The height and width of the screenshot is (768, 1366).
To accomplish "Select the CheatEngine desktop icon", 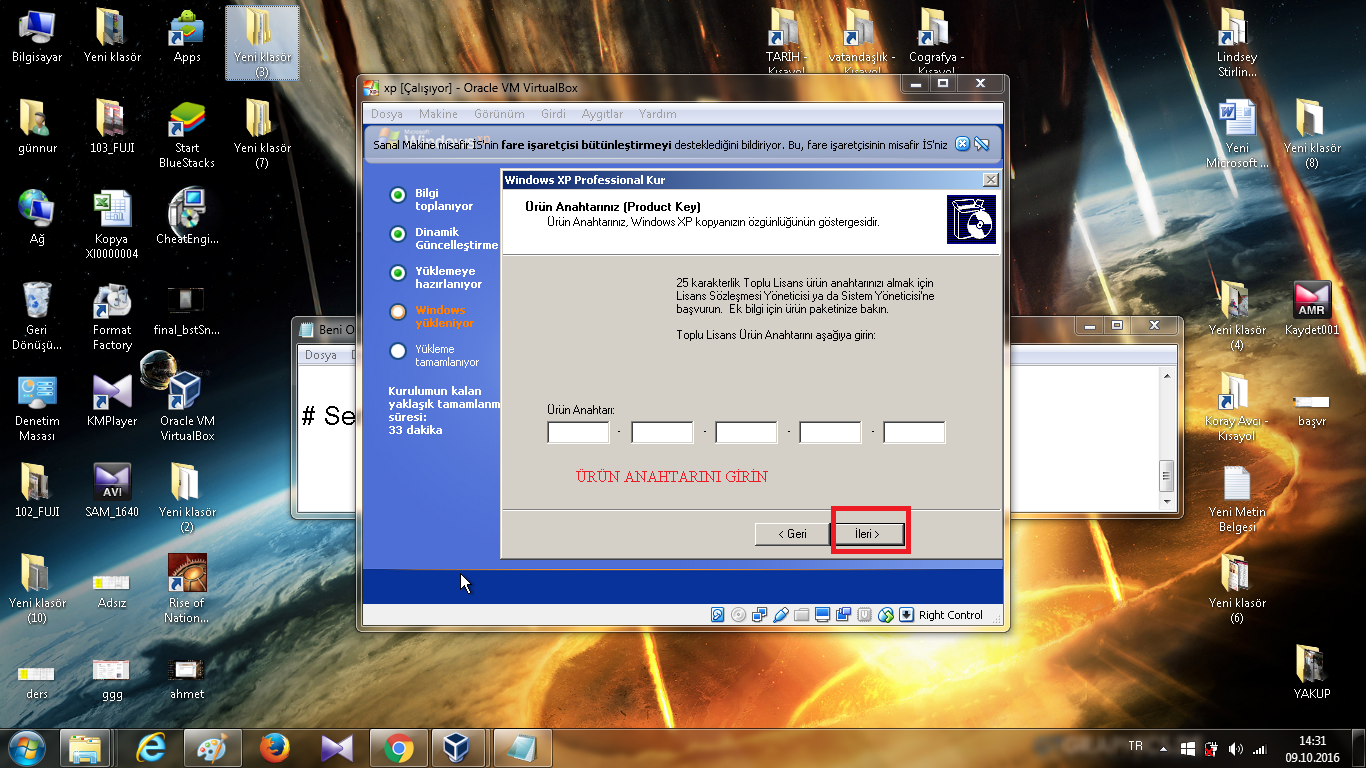I will 187,218.
